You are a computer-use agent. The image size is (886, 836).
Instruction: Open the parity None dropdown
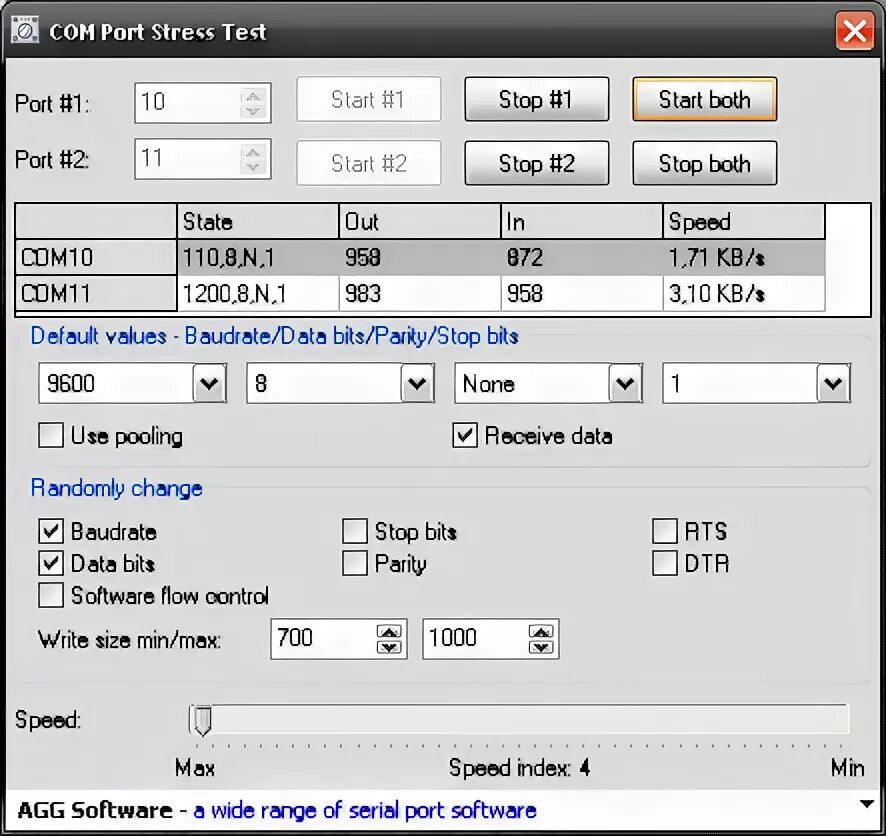(626, 384)
